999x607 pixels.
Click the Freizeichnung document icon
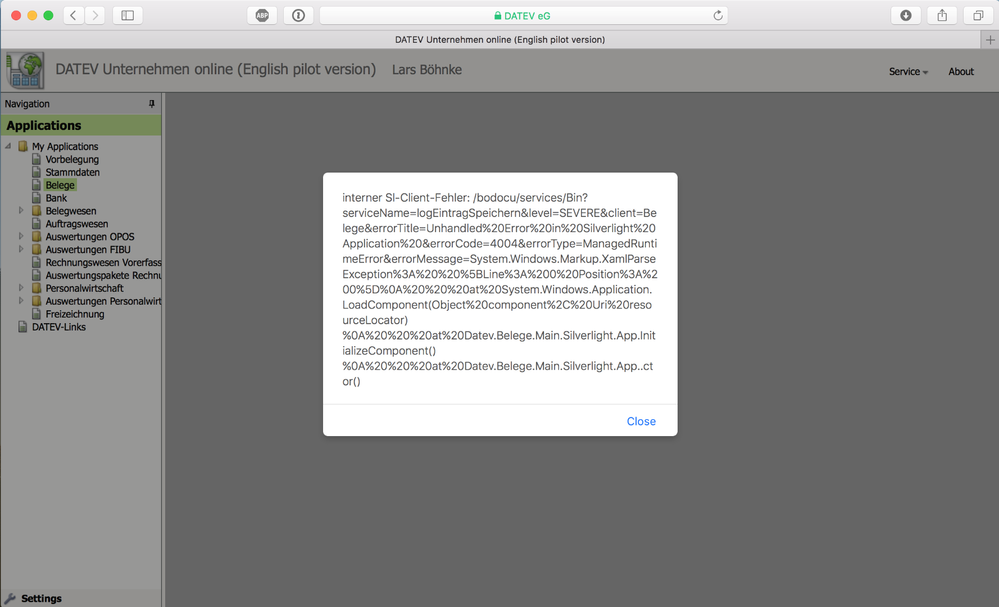(x=36, y=314)
